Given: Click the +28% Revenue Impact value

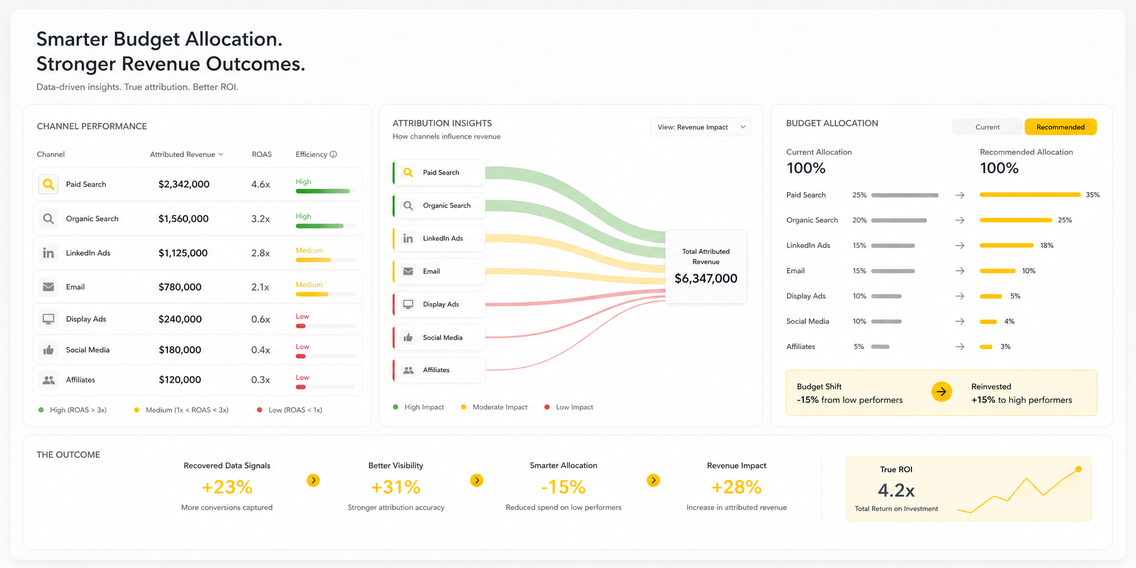Looking at the screenshot, I should [x=736, y=487].
